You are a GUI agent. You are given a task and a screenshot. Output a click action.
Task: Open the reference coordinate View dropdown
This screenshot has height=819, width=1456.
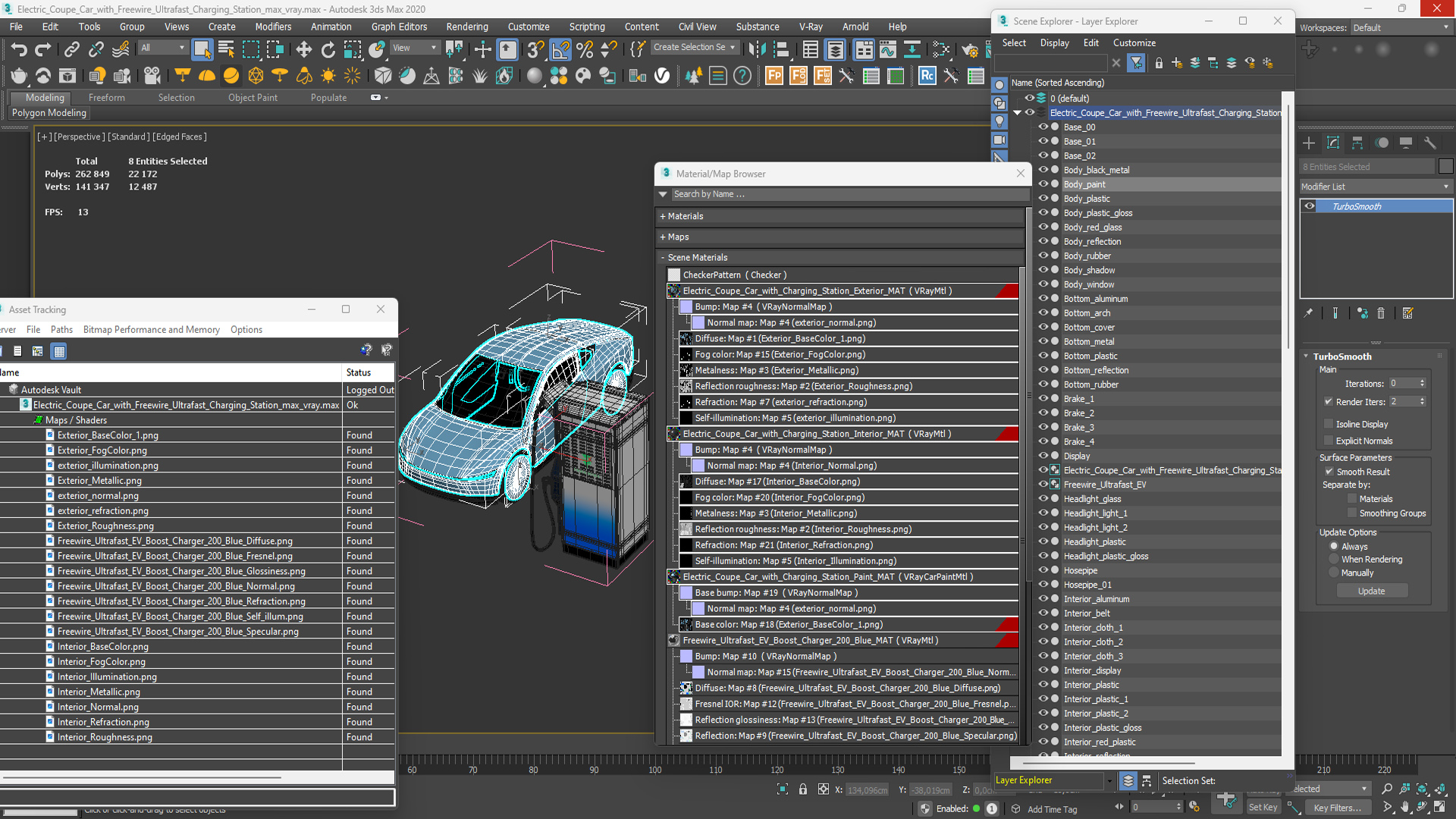[414, 48]
